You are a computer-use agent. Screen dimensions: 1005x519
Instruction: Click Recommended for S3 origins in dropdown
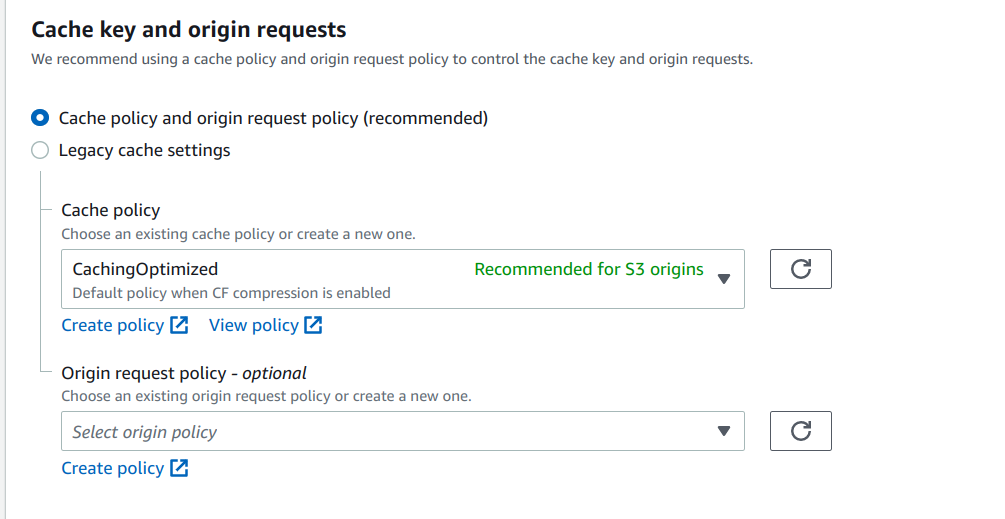pos(588,269)
